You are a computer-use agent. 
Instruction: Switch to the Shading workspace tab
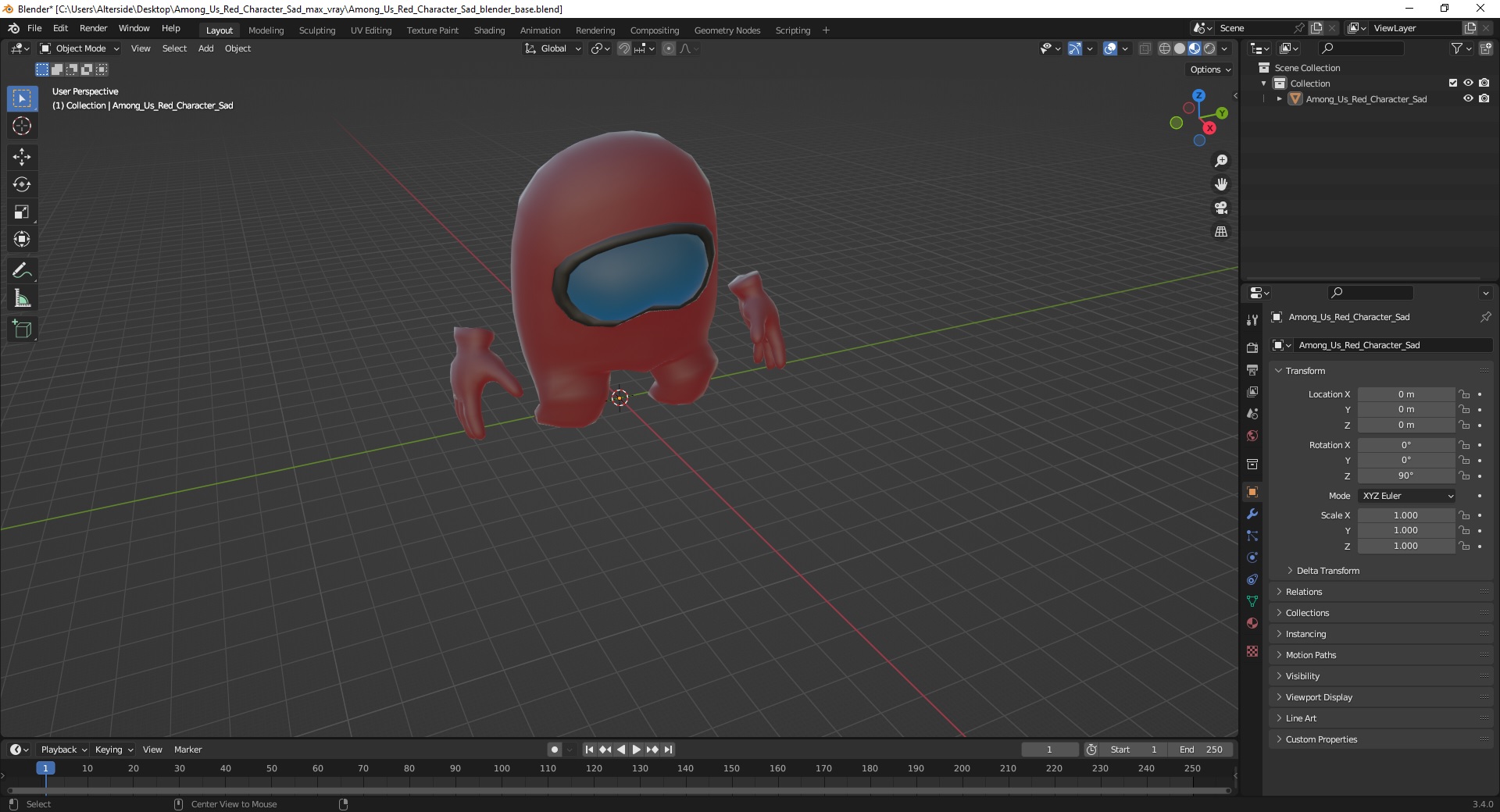pos(489,30)
